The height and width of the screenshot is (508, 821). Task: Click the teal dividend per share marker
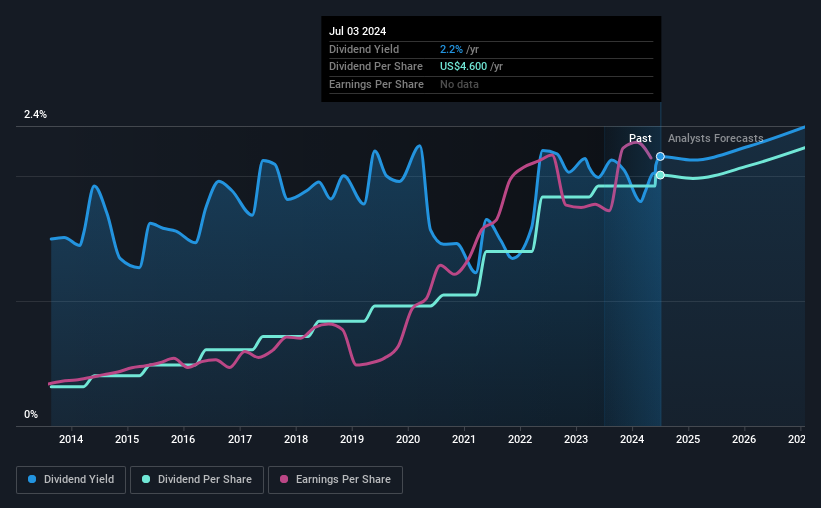pos(660,175)
